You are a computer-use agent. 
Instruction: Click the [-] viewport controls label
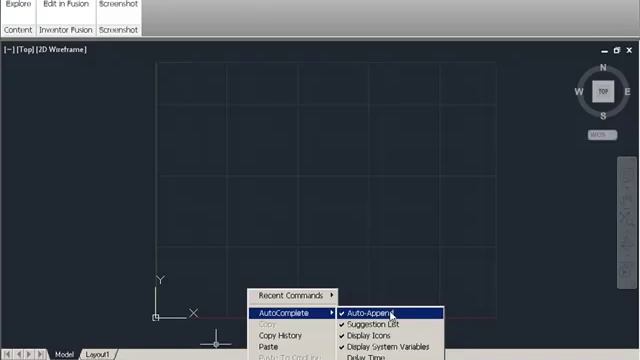(x=9, y=49)
